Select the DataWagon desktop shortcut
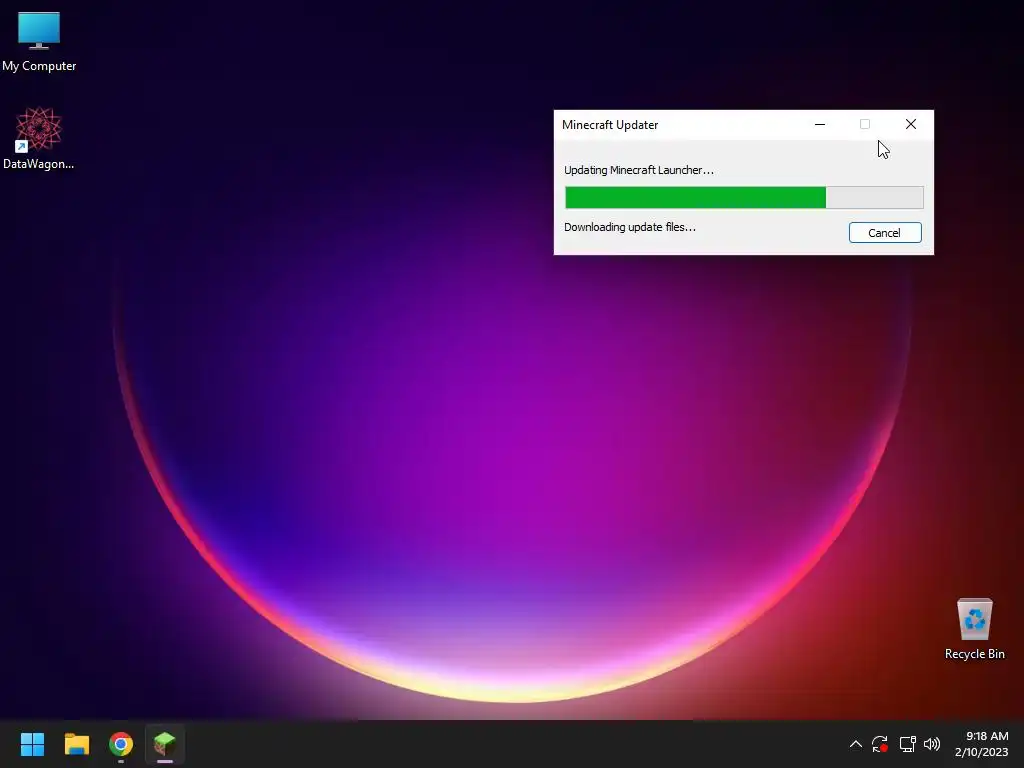1024x768 pixels. click(39, 138)
